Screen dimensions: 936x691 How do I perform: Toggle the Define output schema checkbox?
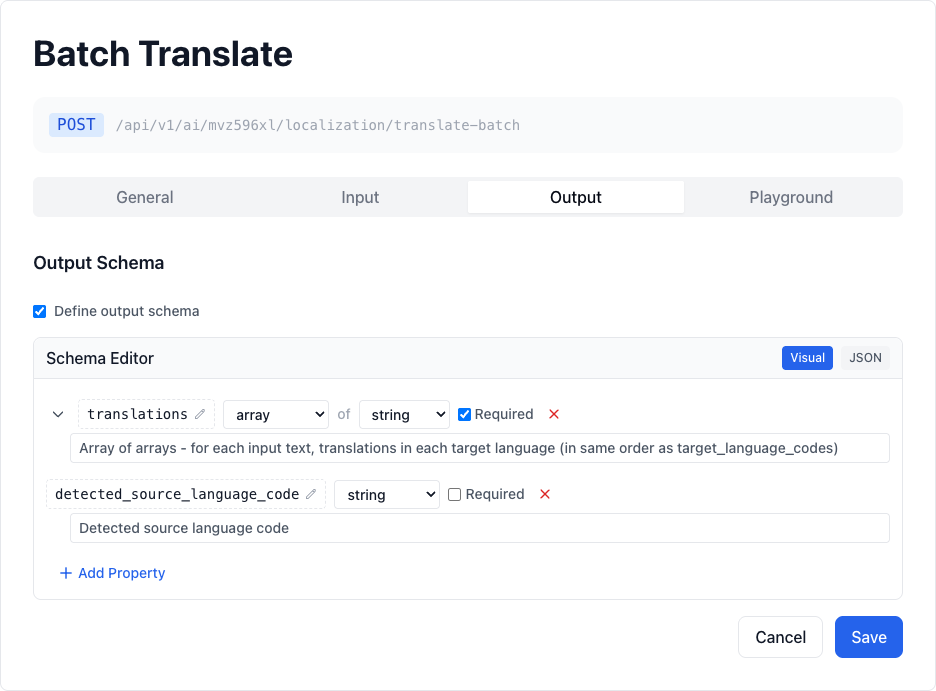click(39, 311)
